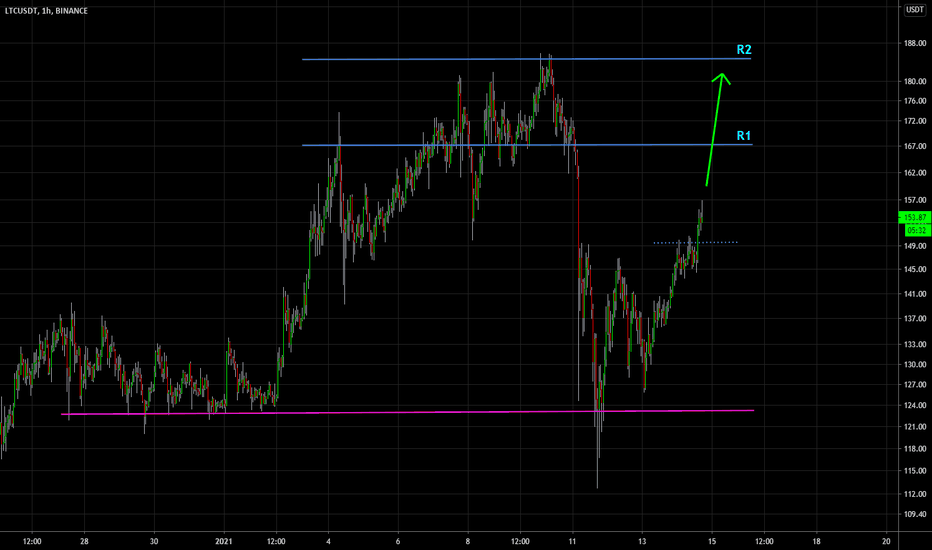Click the LTCUSDT, 1h, BINANCE symbol title
The width and height of the screenshot is (932, 550).
(46, 11)
